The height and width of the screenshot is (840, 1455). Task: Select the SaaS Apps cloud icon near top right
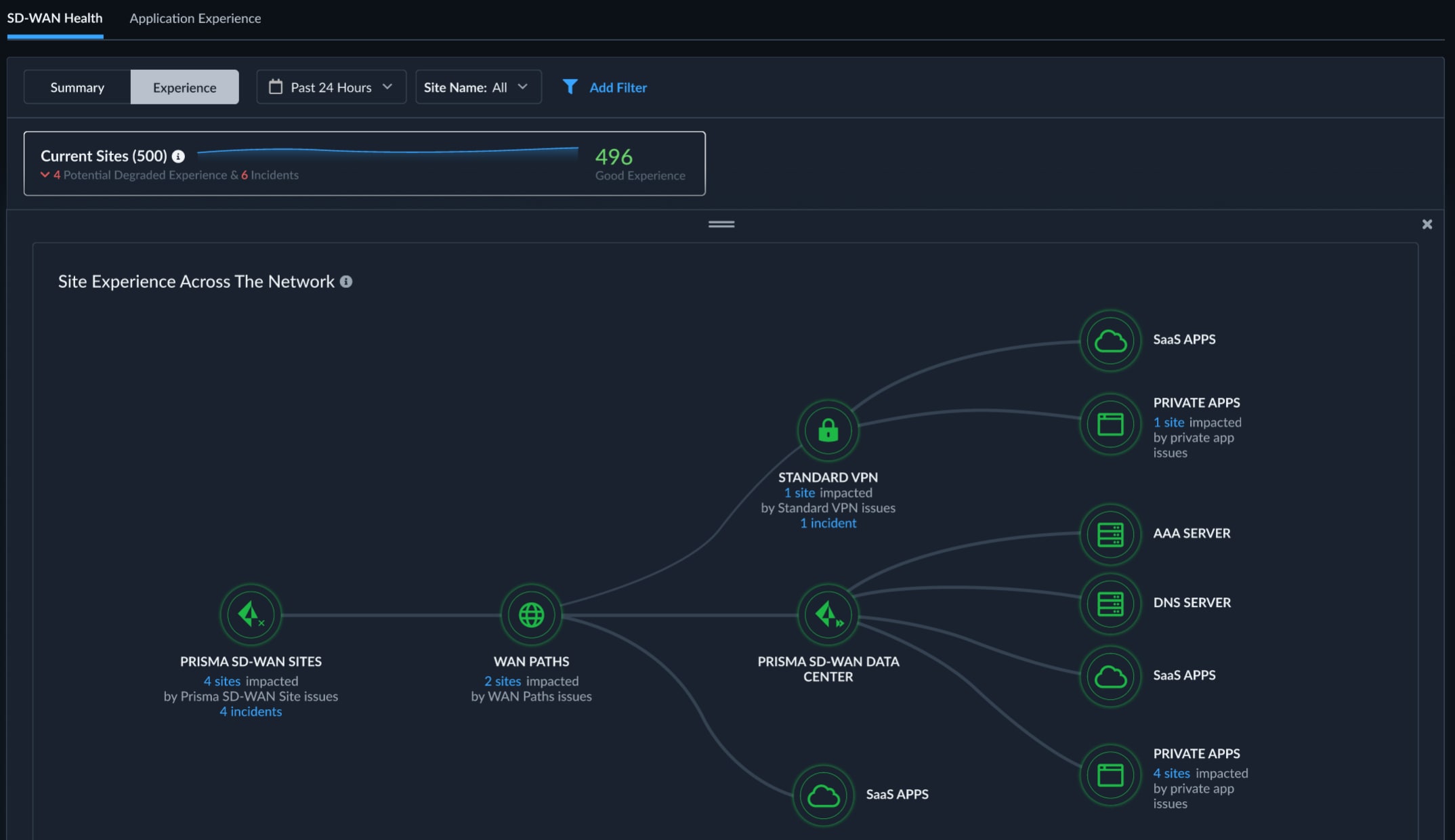(x=1110, y=341)
